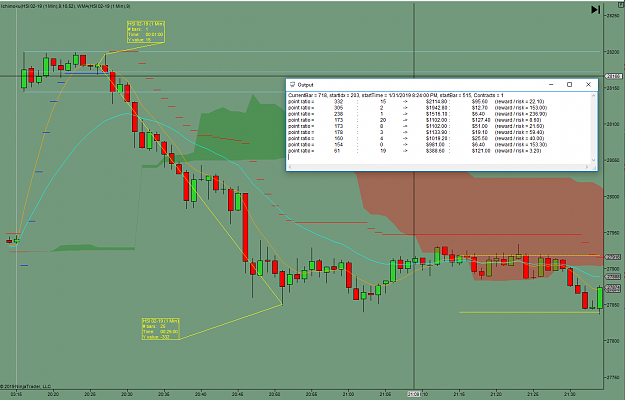Click the output row with reward/risk 8.60
The image size is (625, 400).
point(415,120)
